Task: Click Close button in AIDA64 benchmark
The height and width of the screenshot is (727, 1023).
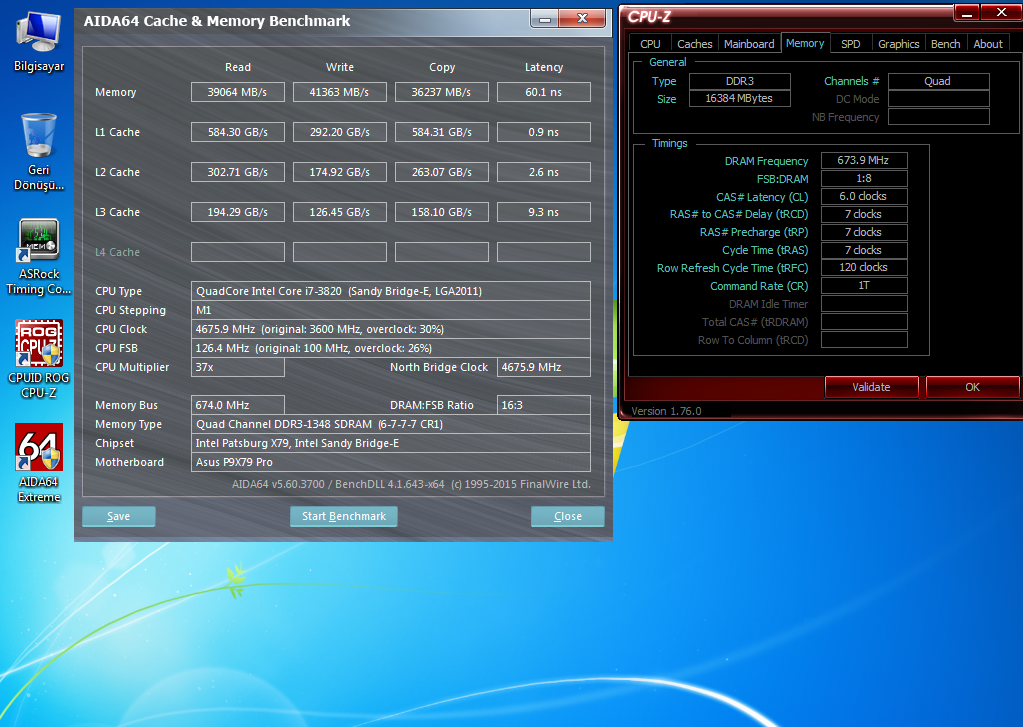Action: (568, 516)
